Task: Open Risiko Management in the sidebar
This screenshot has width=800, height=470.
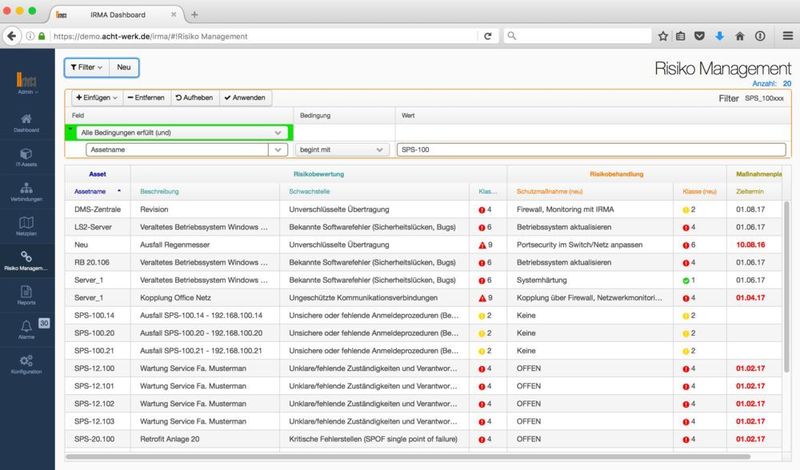Action: pos(26,260)
